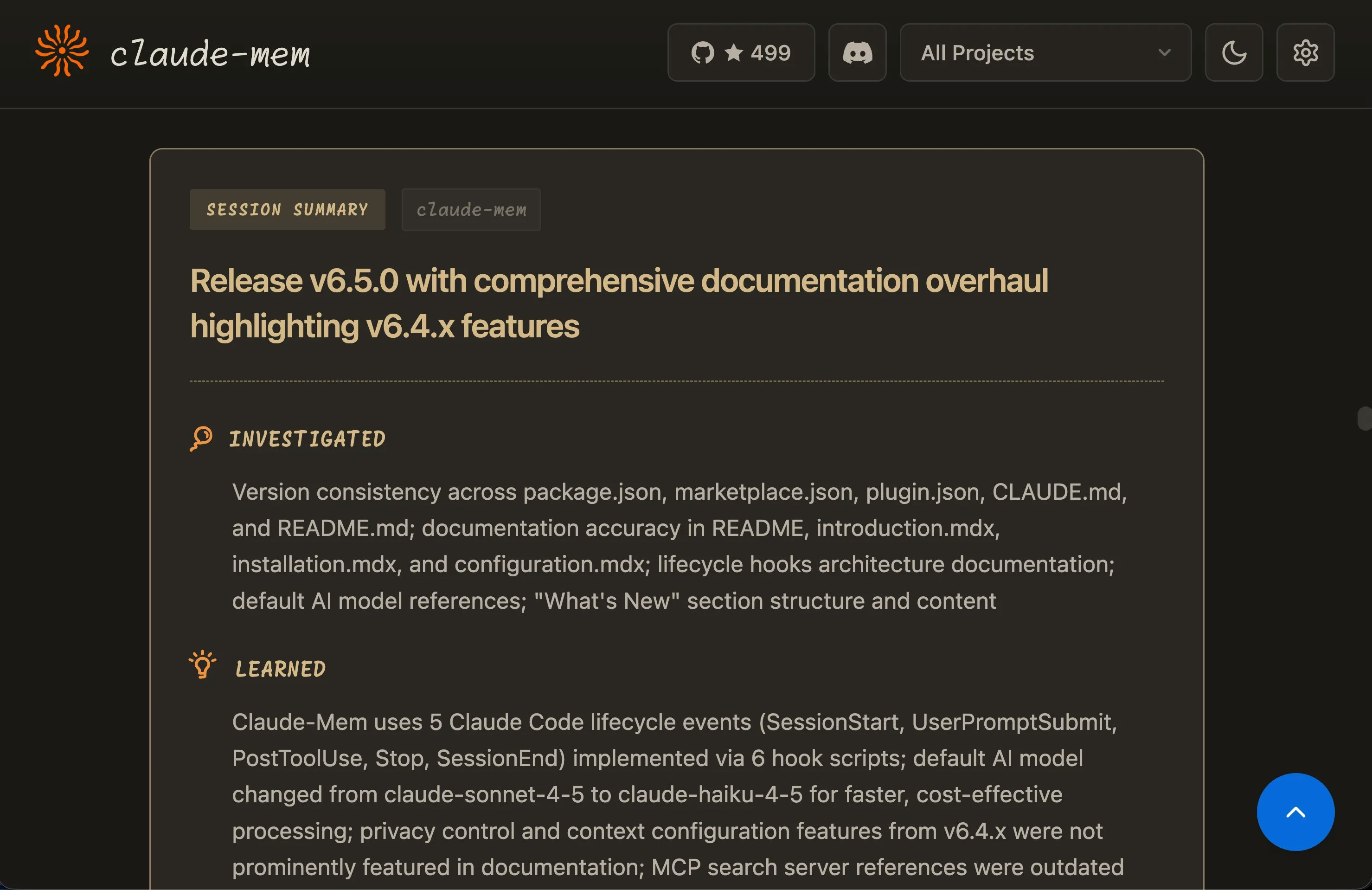The width and height of the screenshot is (1372, 890).
Task: Open the Discord community icon button
Action: (x=857, y=52)
